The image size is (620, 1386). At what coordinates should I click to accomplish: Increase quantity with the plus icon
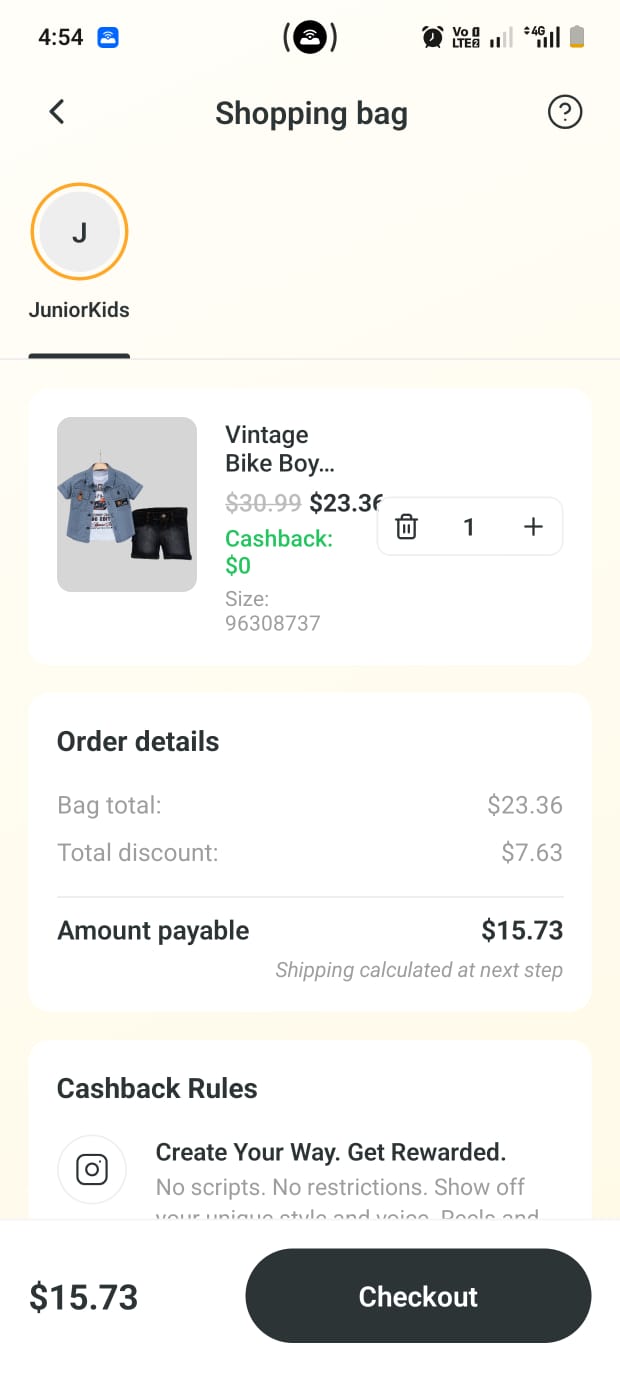click(533, 527)
